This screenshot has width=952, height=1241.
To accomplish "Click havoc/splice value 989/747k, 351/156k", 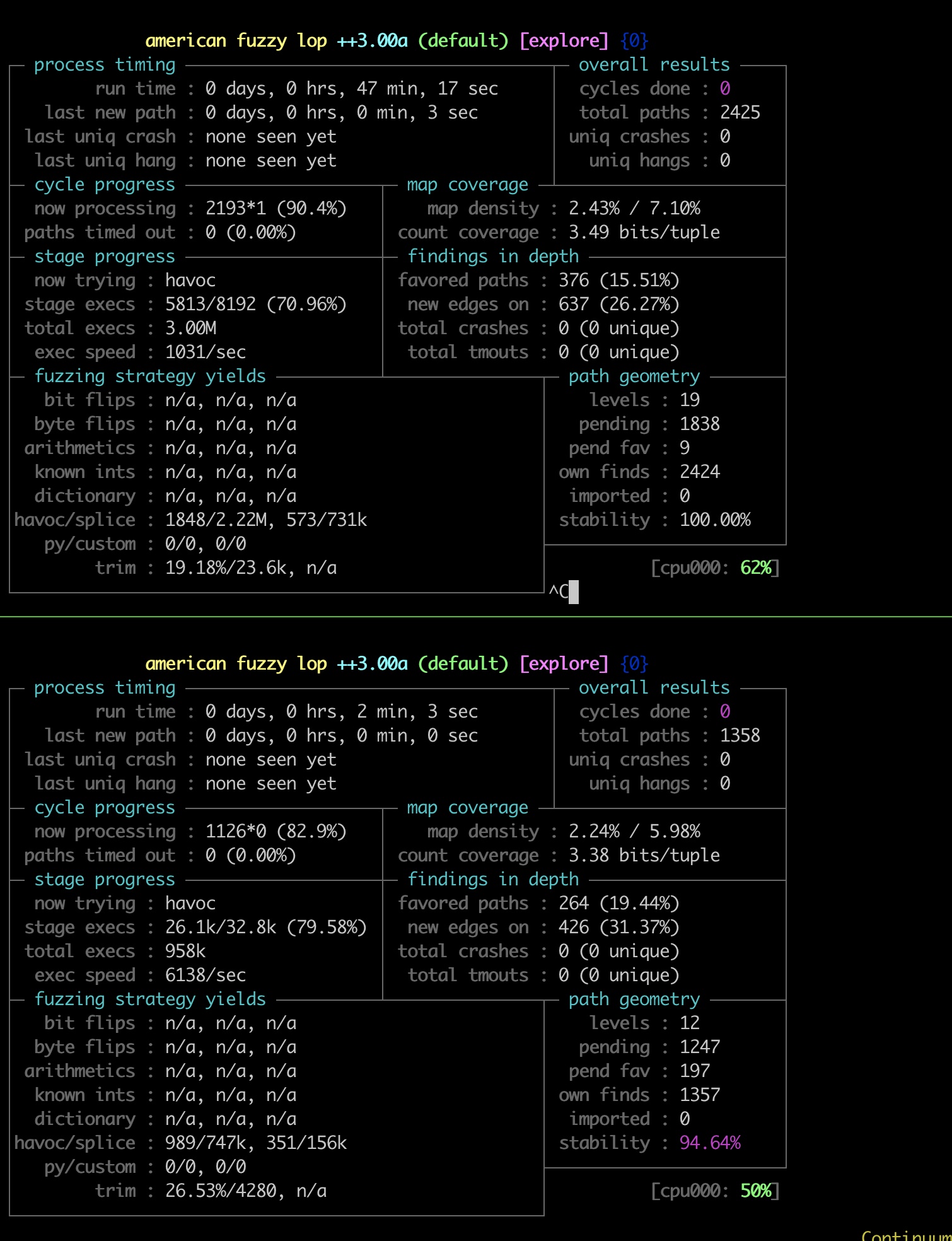I will click(256, 1143).
